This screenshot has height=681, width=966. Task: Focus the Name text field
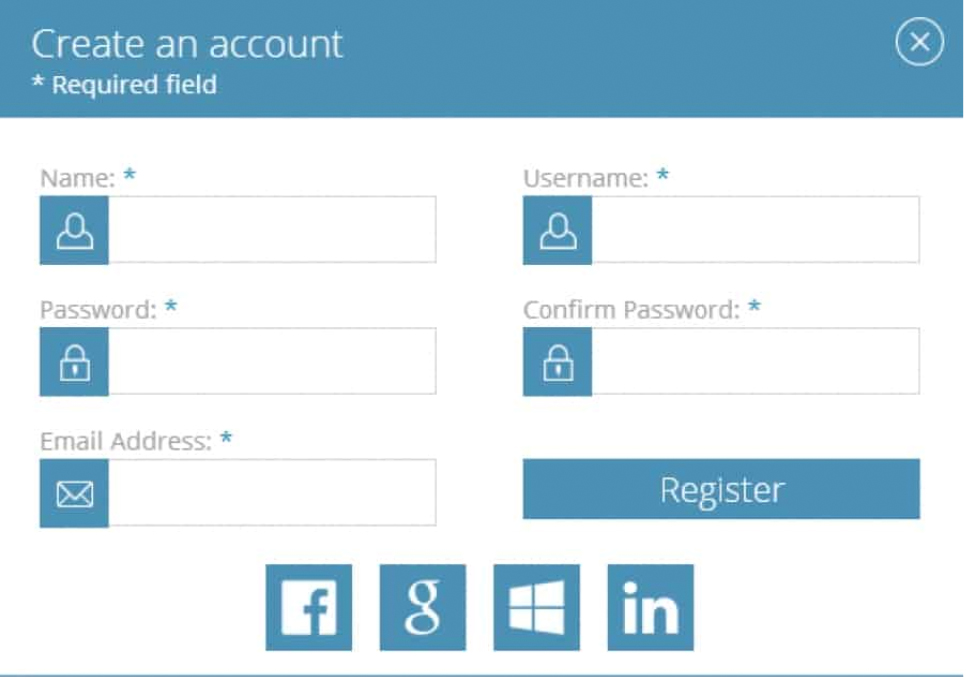point(272,230)
